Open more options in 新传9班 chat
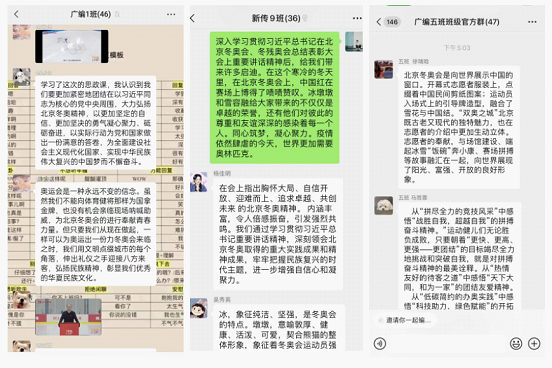Image resolution: width=552 pixels, height=368 pixels. 357,18
